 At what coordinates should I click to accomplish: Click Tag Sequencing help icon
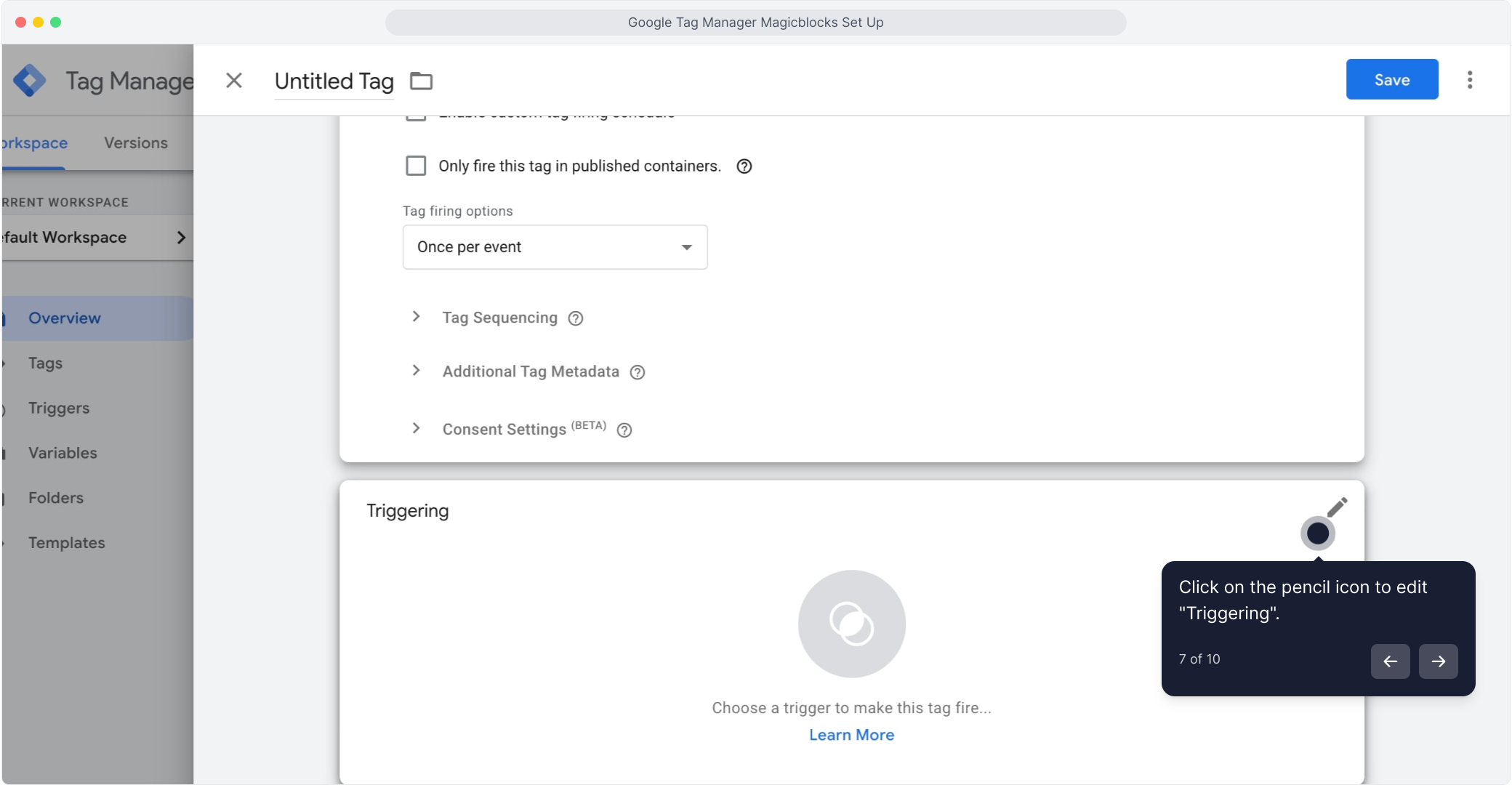coord(575,318)
